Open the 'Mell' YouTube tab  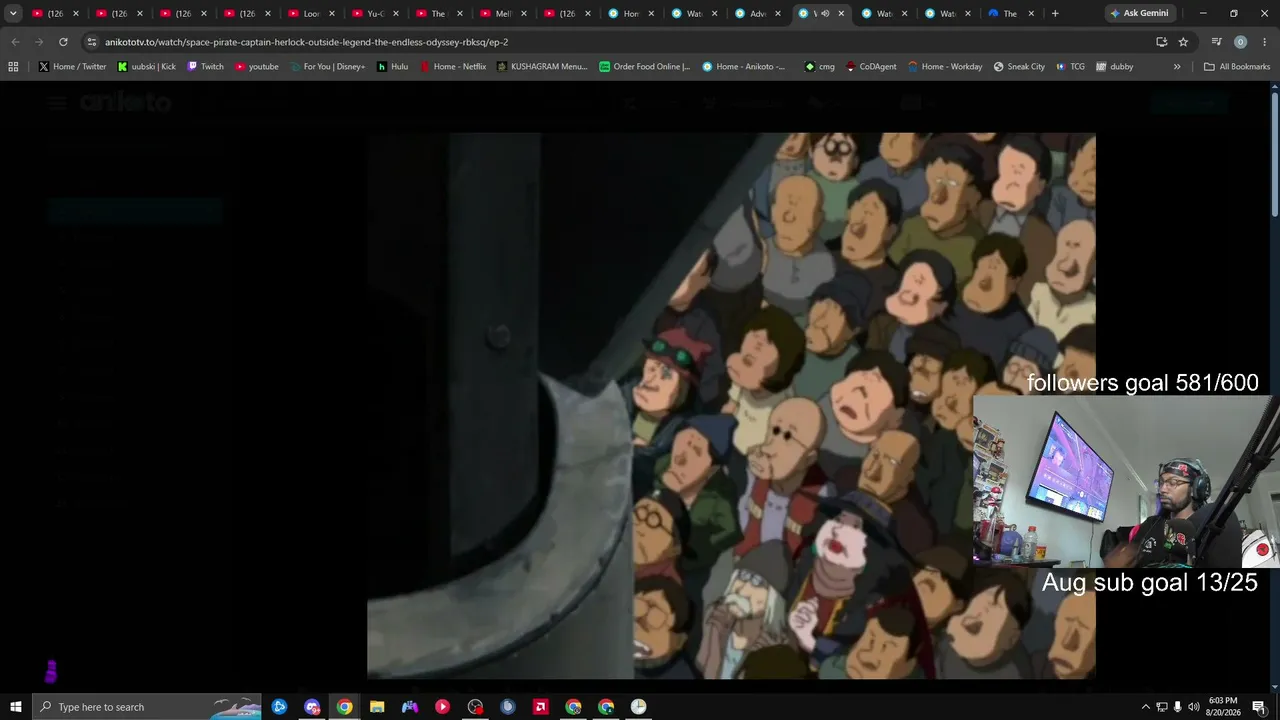click(x=503, y=14)
